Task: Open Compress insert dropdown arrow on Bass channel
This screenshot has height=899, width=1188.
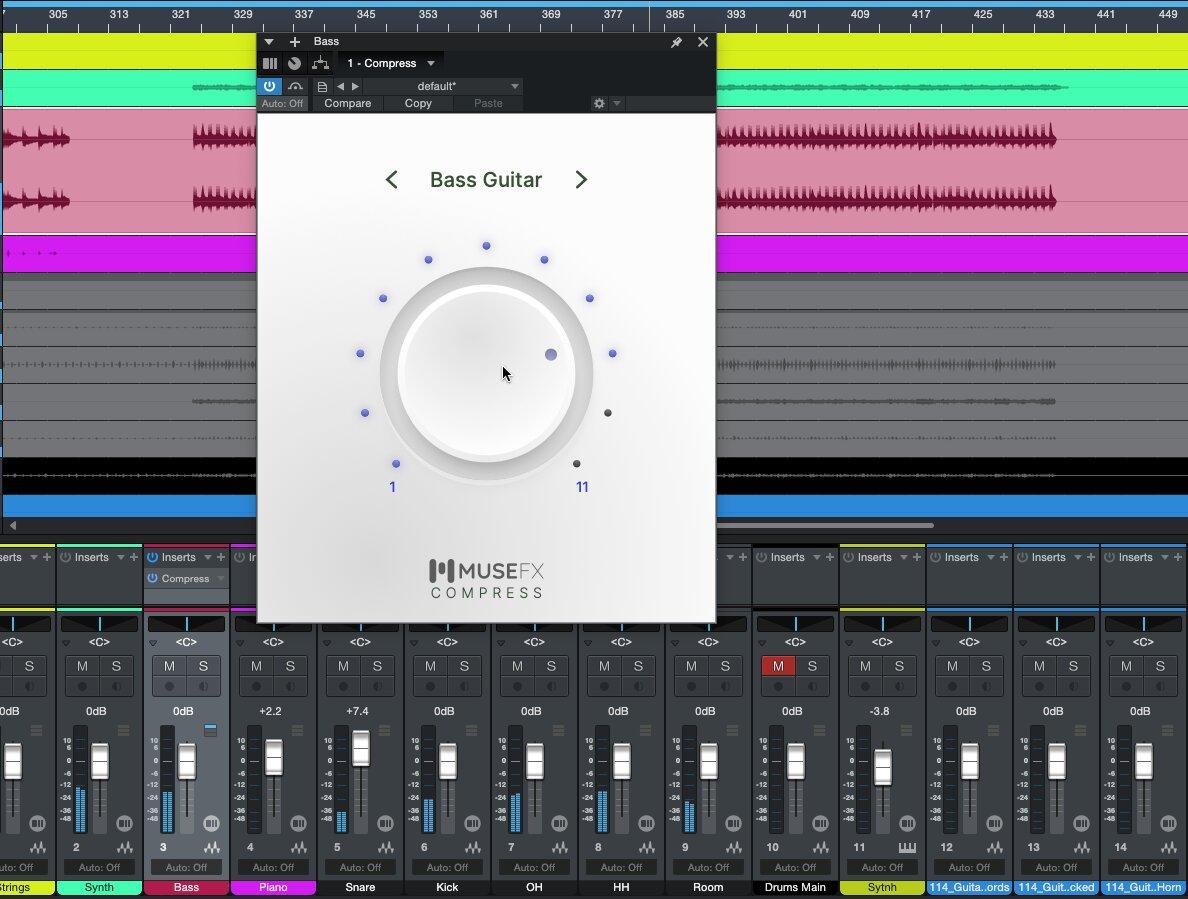Action: point(221,579)
